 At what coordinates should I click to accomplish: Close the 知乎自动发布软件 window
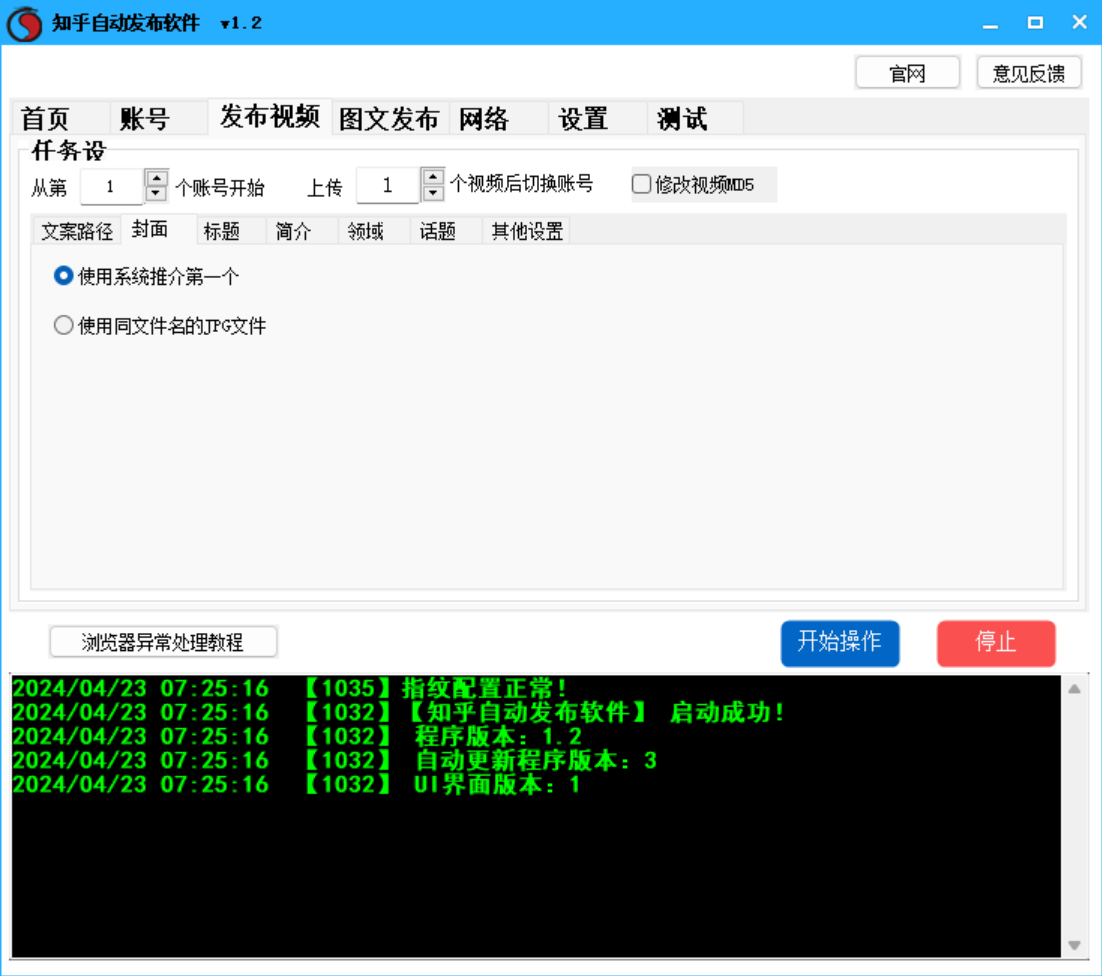1080,22
